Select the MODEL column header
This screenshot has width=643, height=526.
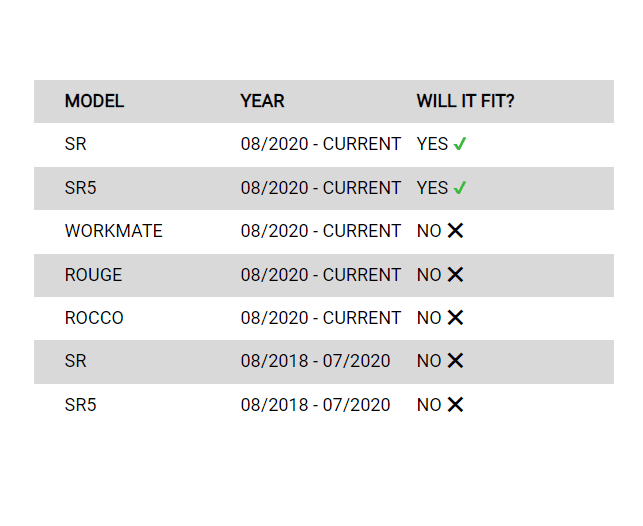point(94,101)
